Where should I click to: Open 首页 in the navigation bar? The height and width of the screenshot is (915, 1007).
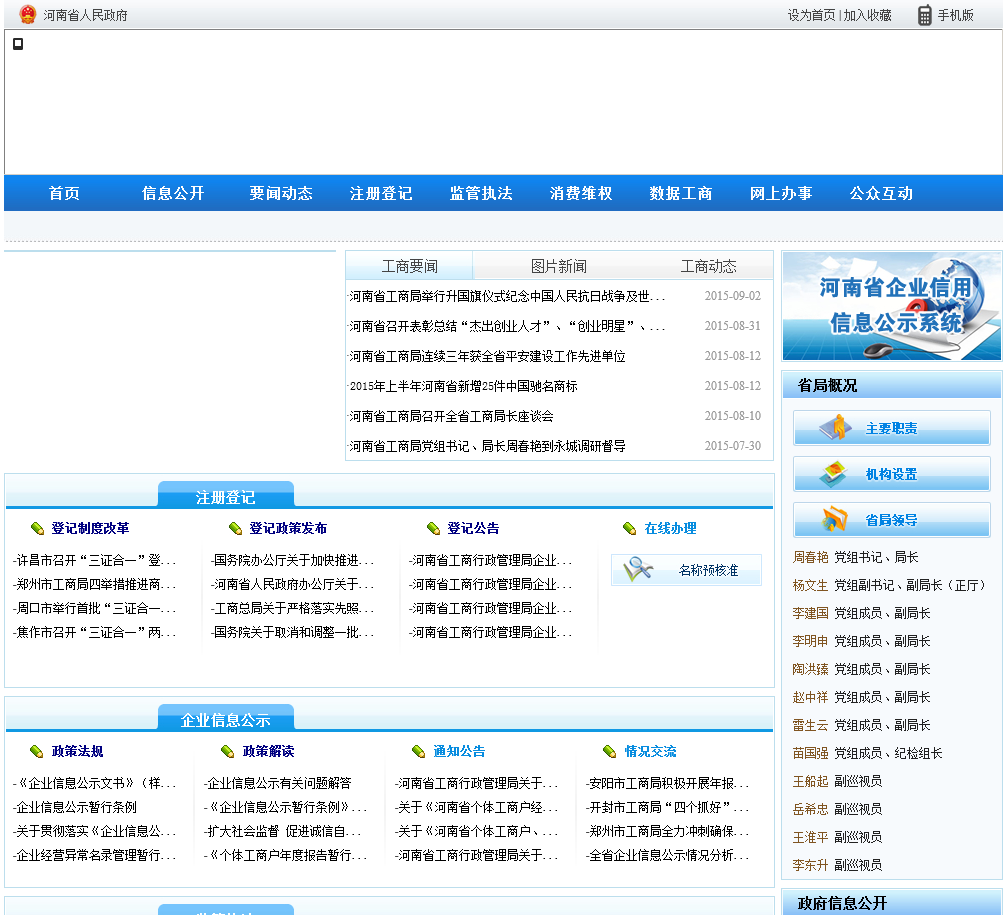click(x=64, y=193)
